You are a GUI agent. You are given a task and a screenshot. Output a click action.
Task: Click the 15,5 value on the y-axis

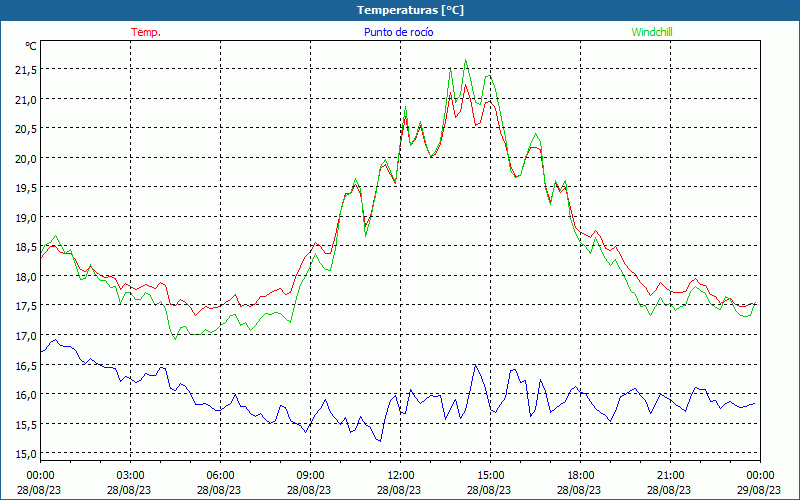26,425
